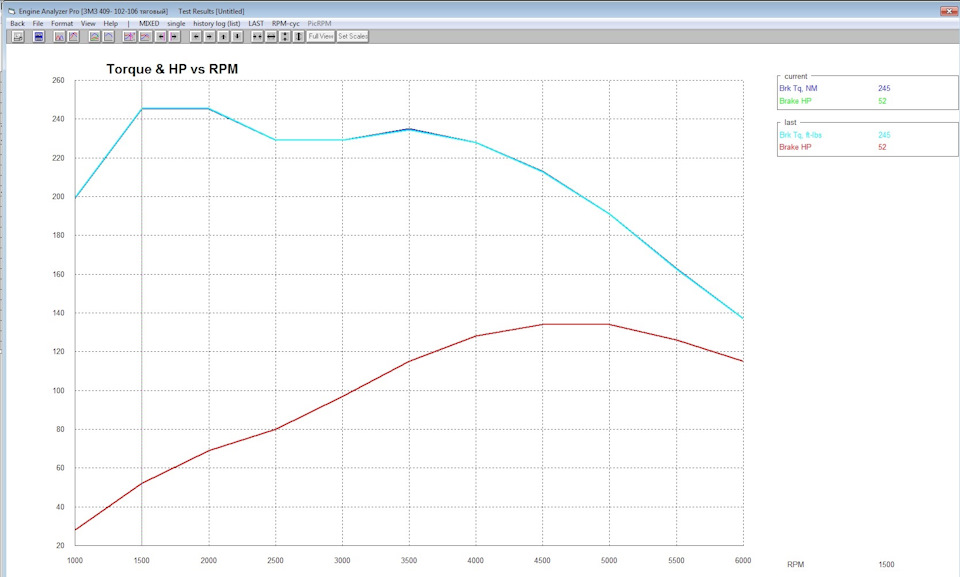Shift the graph left with the left arrow button

coord(196,37)
